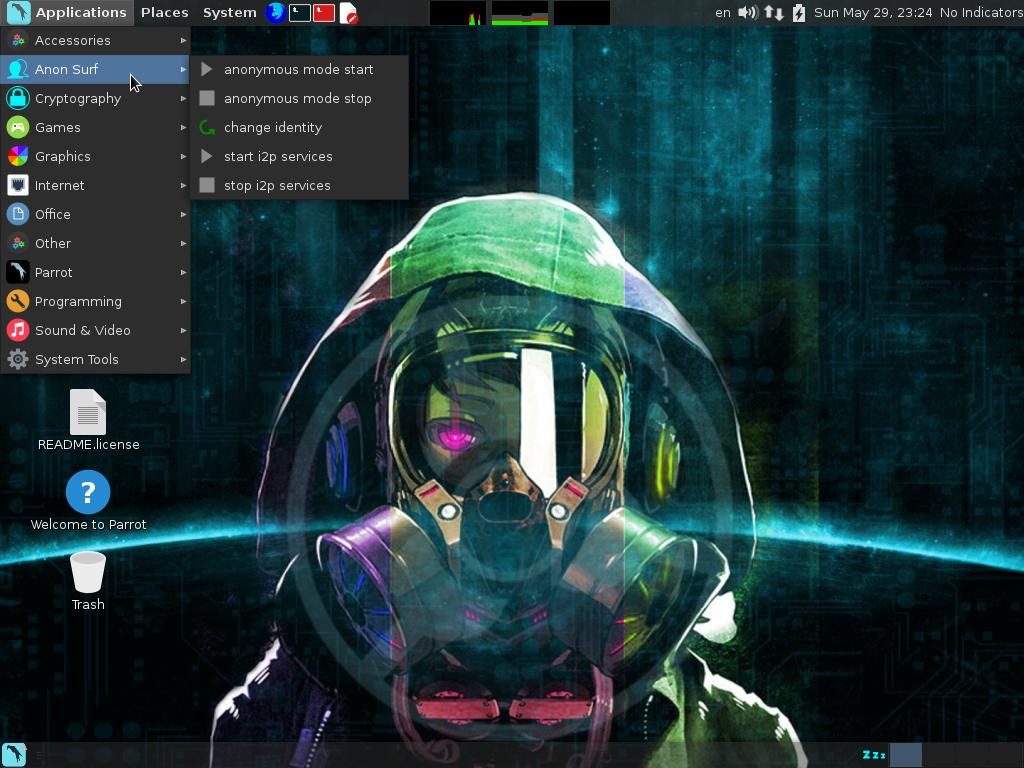Open the System menu

pyautogui.click(x=229, y=12)
